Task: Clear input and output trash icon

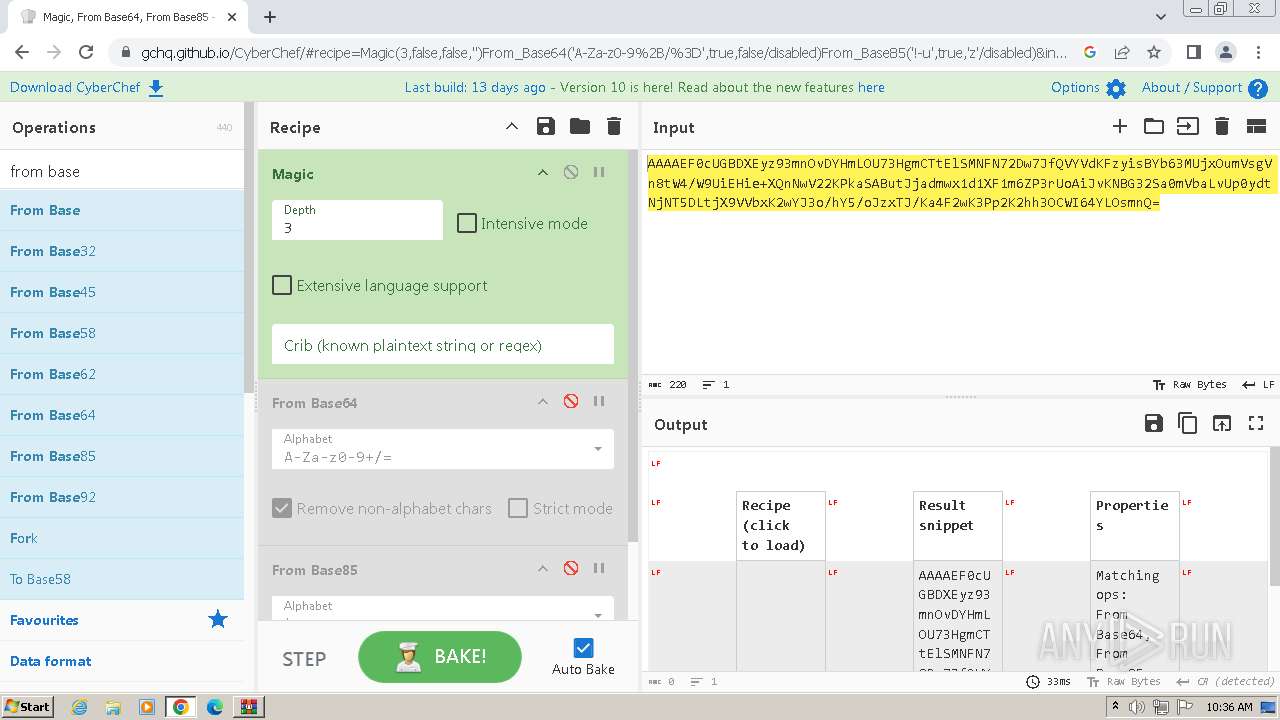Action: point(1221,126)
